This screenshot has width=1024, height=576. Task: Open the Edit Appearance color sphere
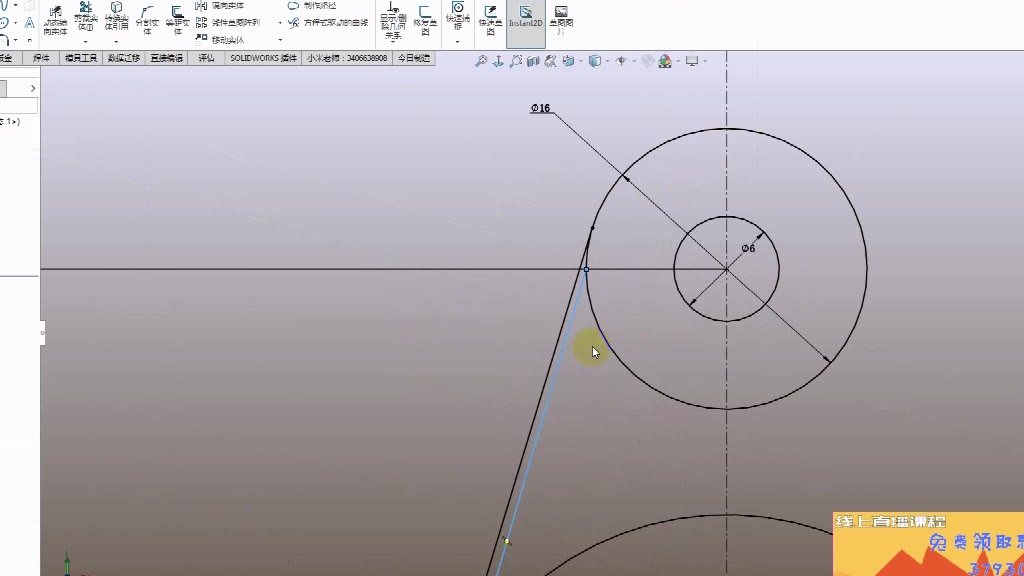click(x=647, y=61)
